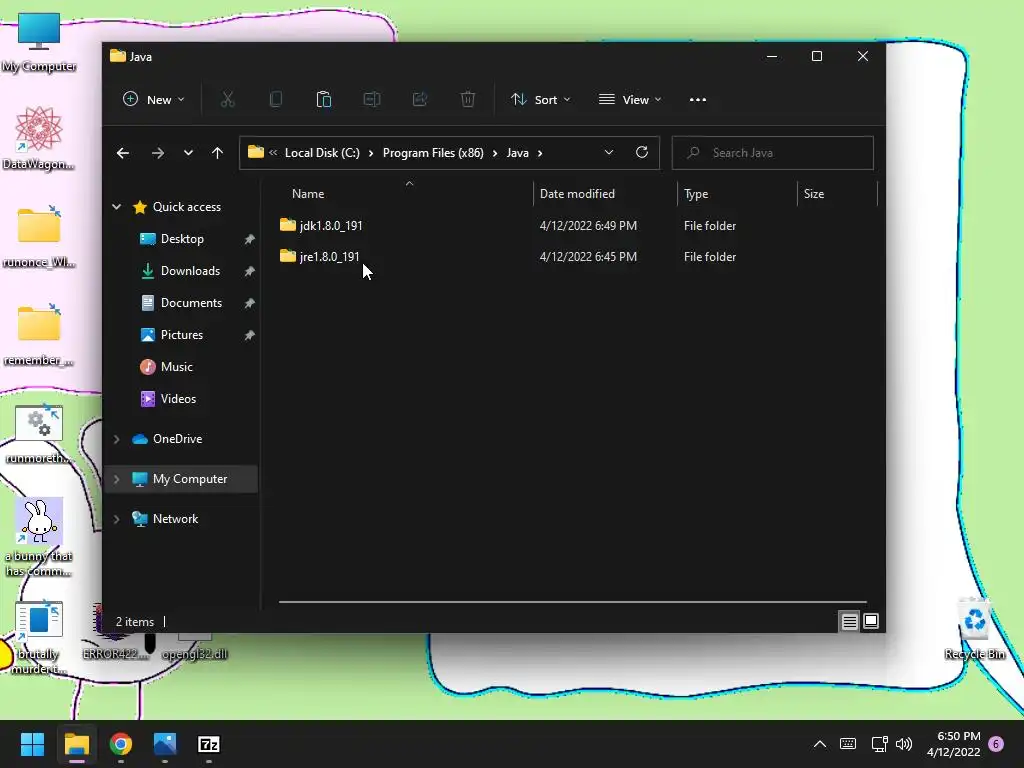Open recent locations dropdown arrow
Viewport: 1024px width, 768px height.
point(188,153)
